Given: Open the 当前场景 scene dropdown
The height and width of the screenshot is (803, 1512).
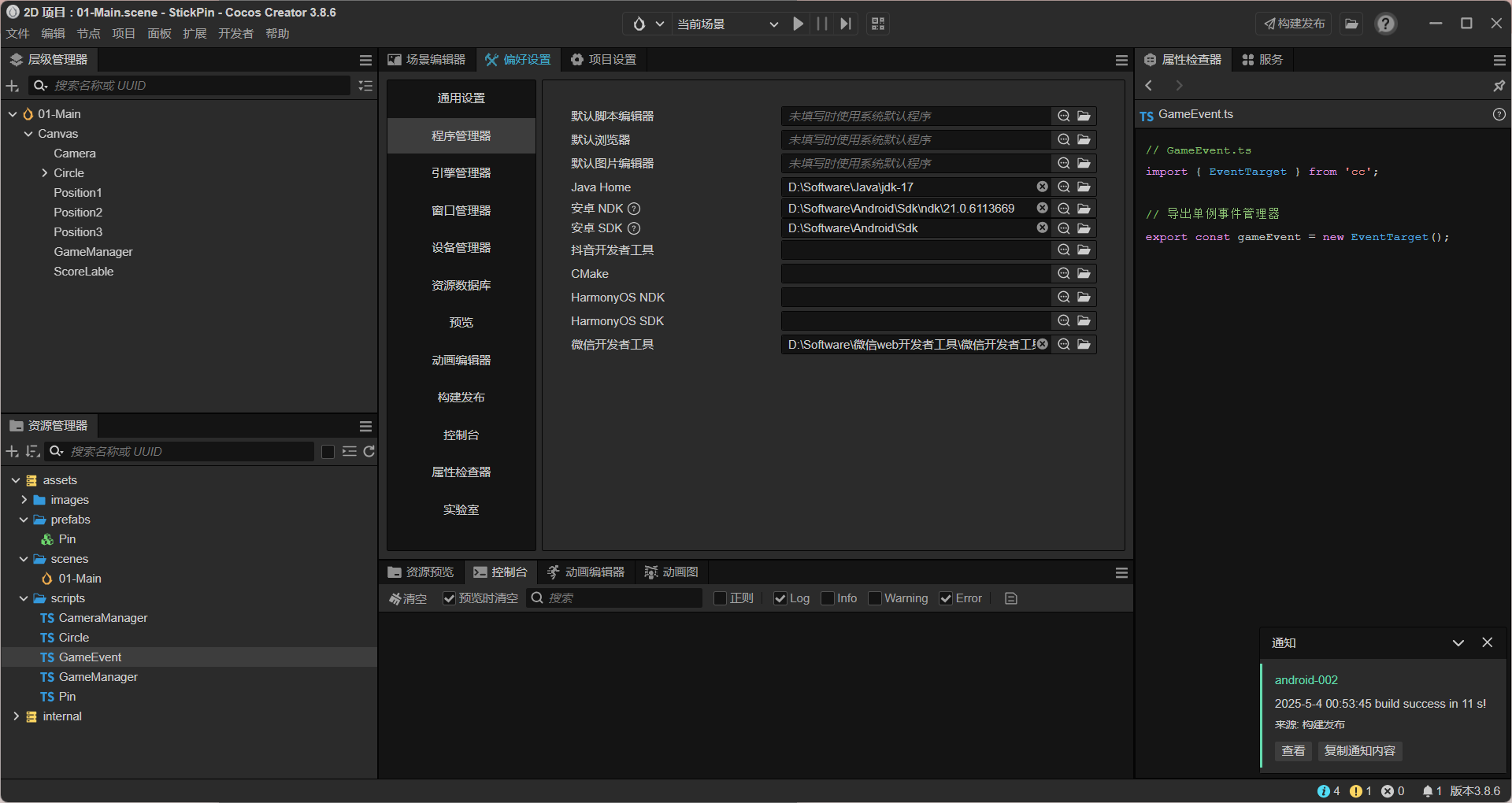Looking at the screenshot, I should (726, 24).
